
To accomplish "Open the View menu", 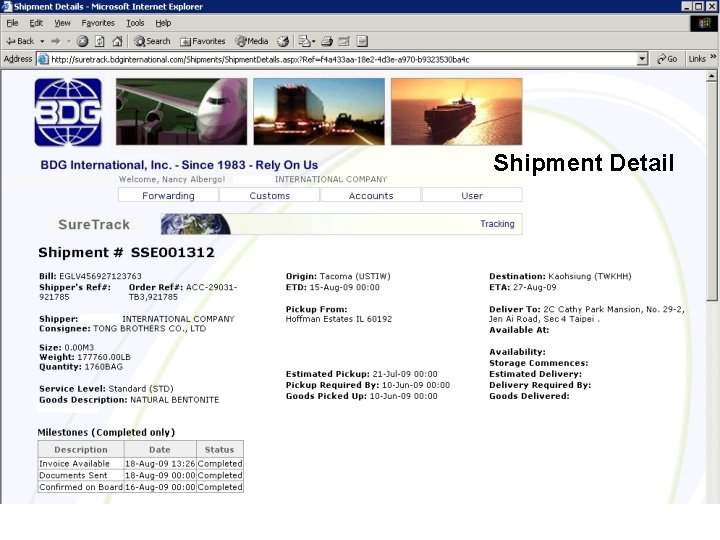I will coord(62,23).
